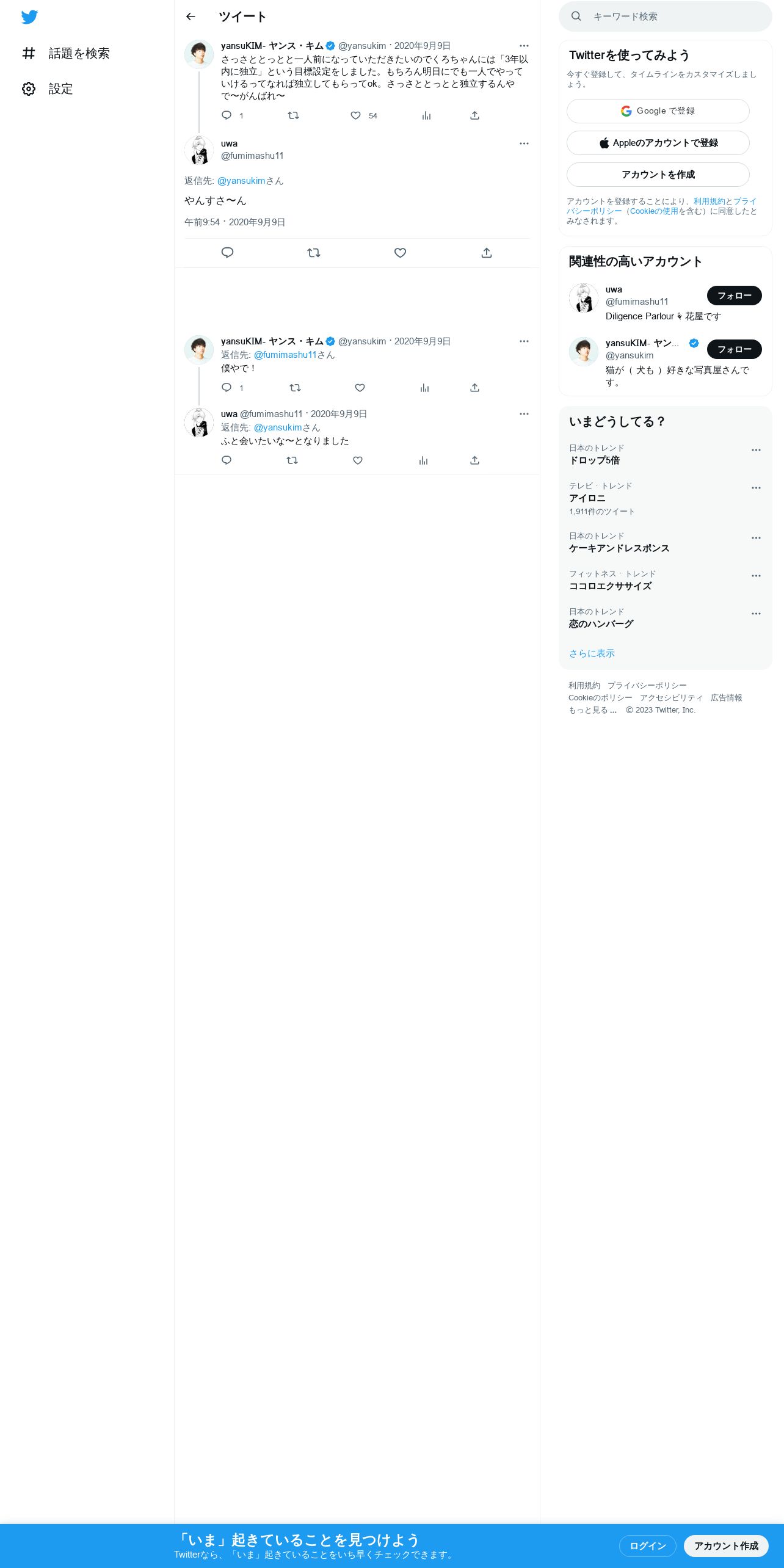Toggle follow for yansuKIM @yansukim
This screenshot has width=784, height=1568.
[x=734, y=349]
